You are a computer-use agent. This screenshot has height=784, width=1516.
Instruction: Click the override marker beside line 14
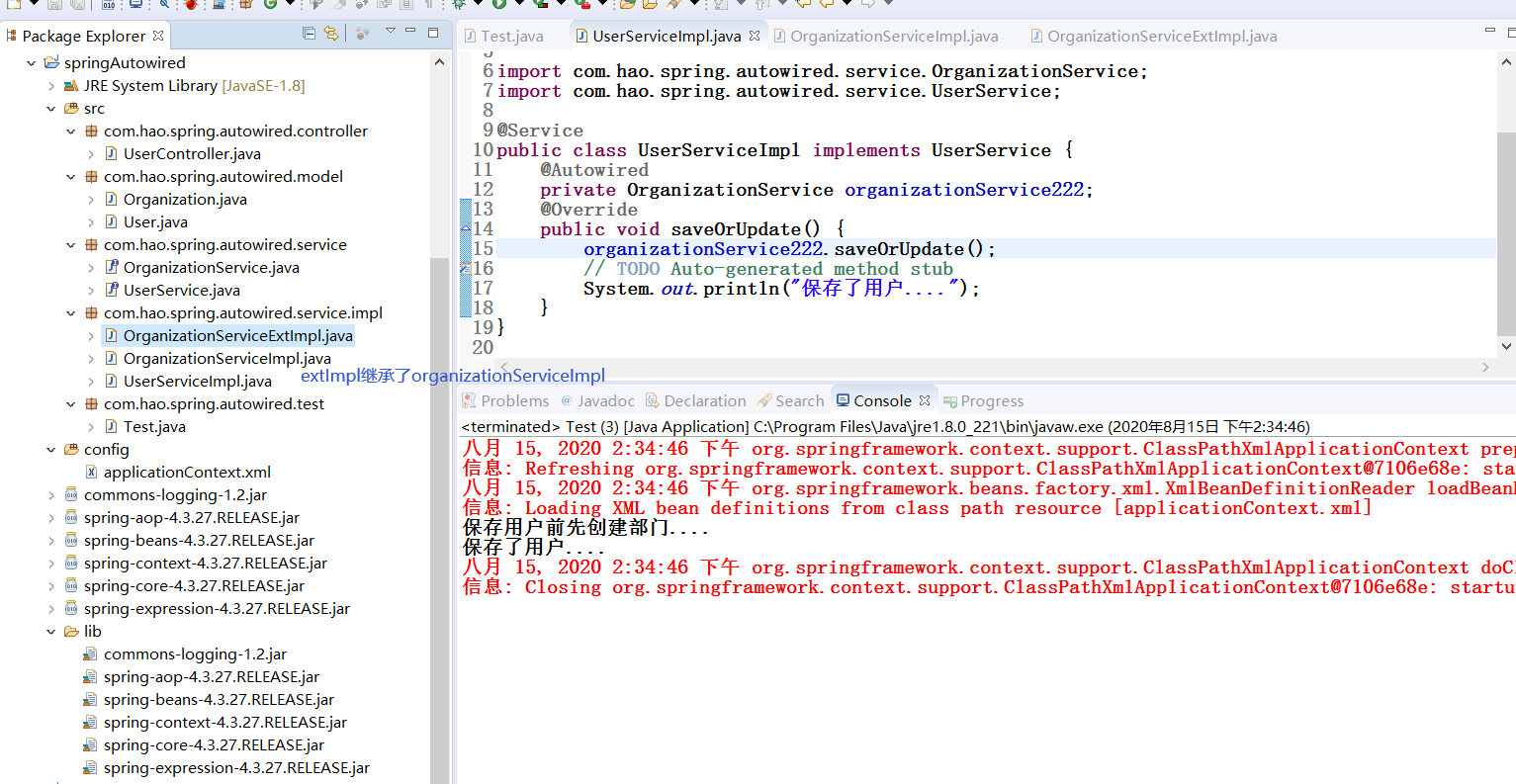(466, 229)
